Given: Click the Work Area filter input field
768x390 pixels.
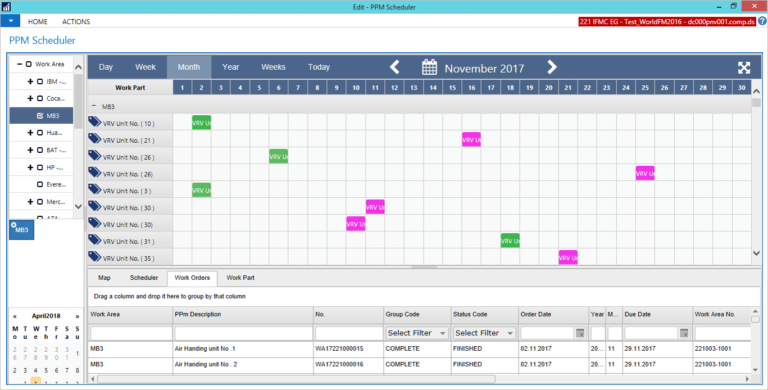Looking at the screenshot, I should pos(131,333).
